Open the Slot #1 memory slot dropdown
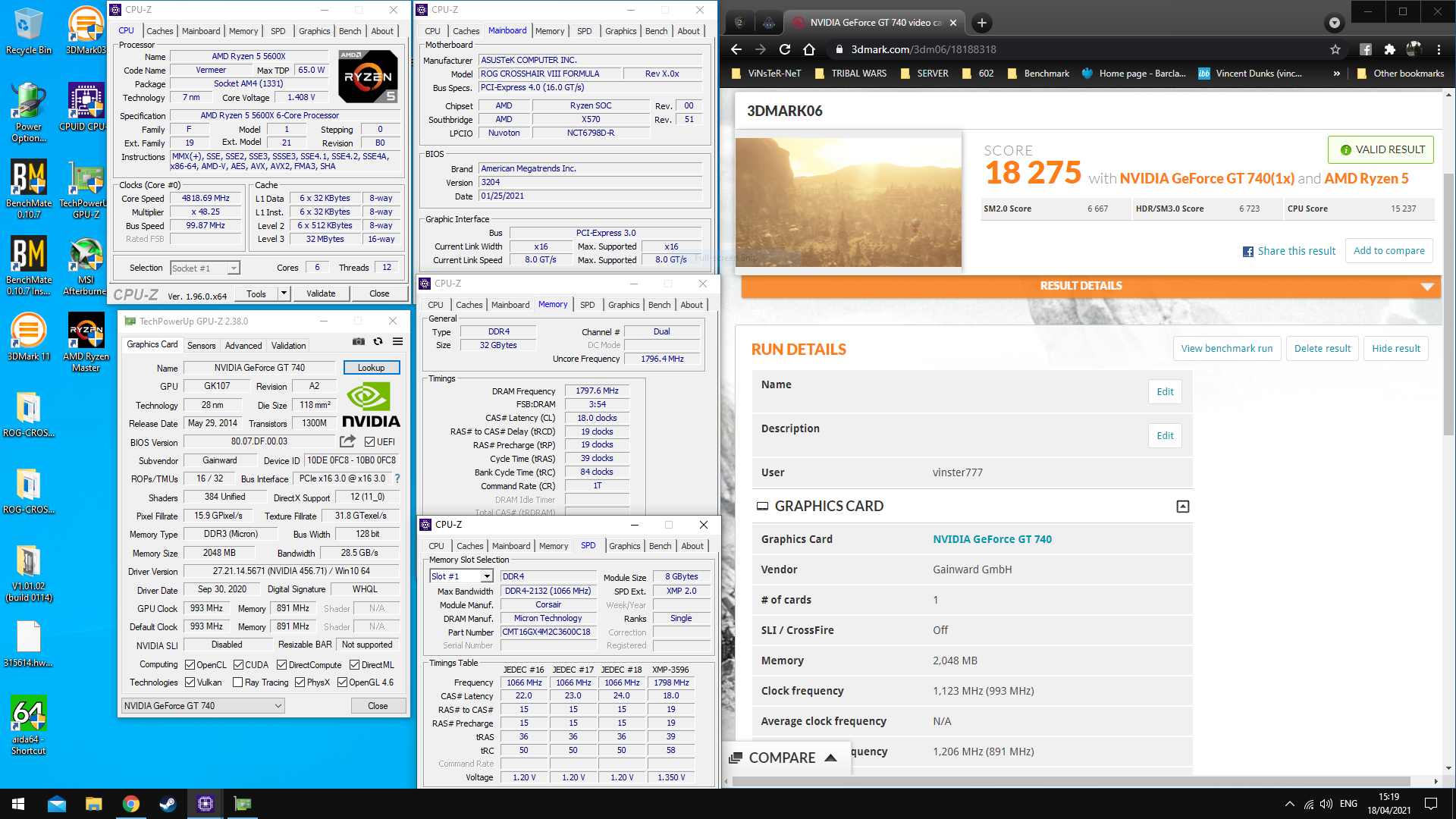Viewport: 1456px width, 819px height. (461, 576)
